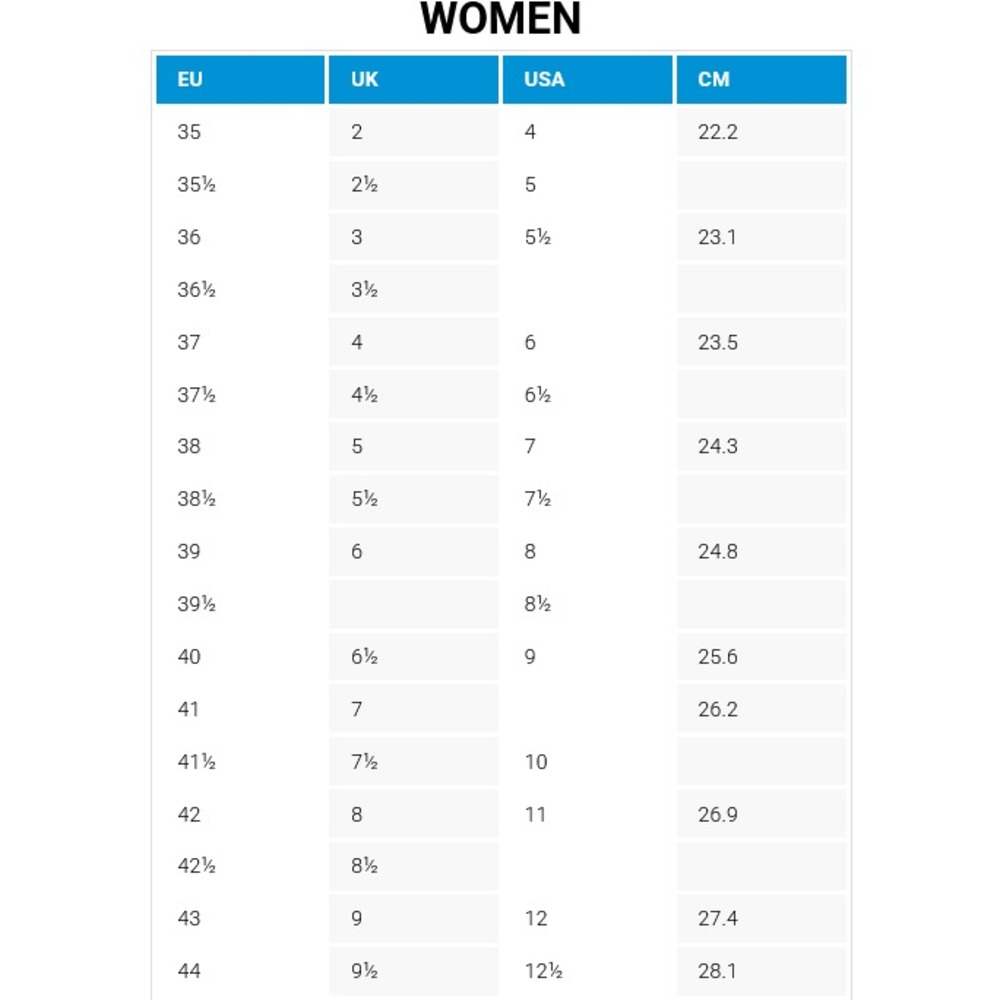Screen dimensions: 1000x1000
Task: Select UK size 8½ cell
Action: [x=414, y=866]
